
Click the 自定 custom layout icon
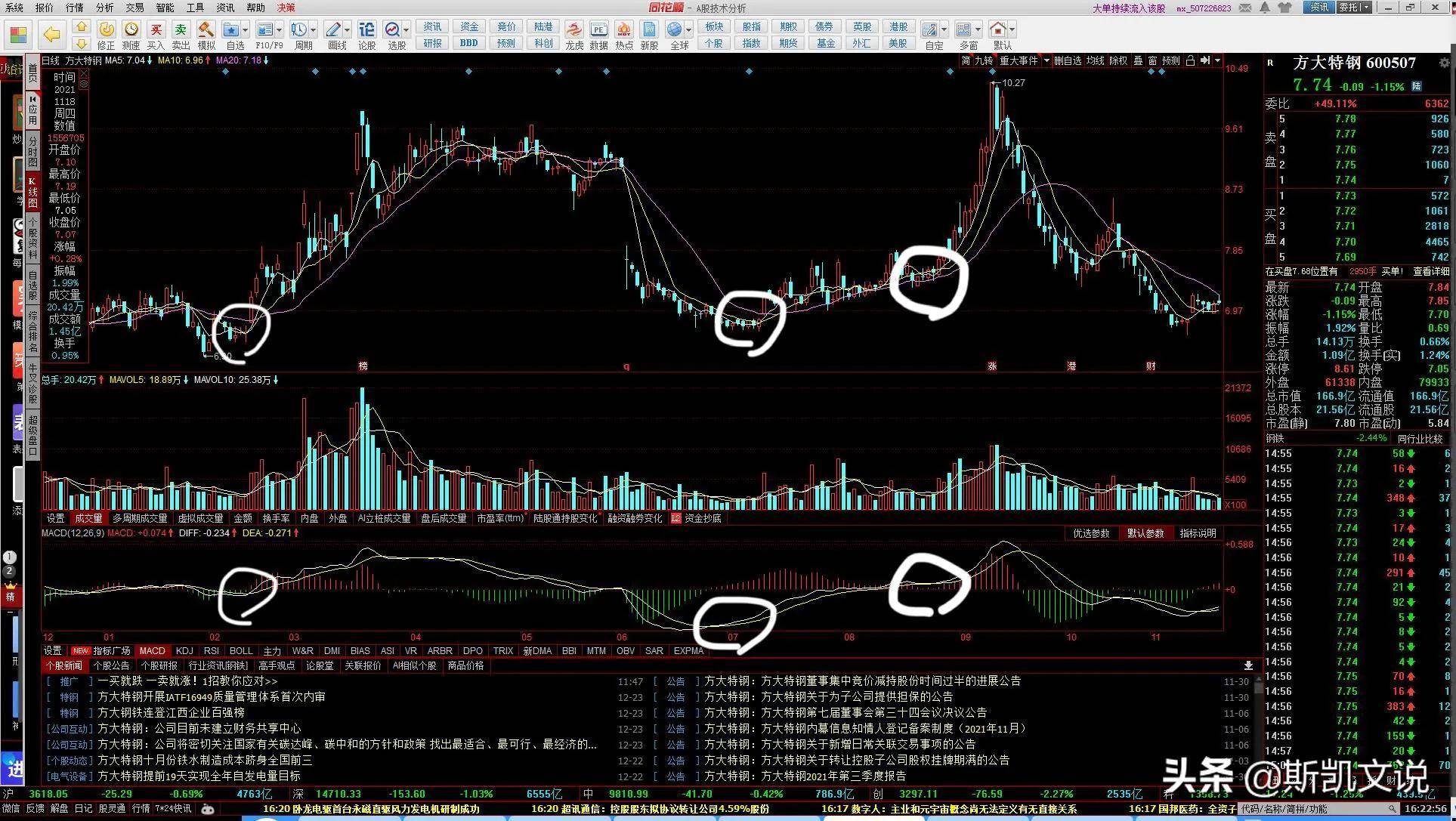pos(930,29)
